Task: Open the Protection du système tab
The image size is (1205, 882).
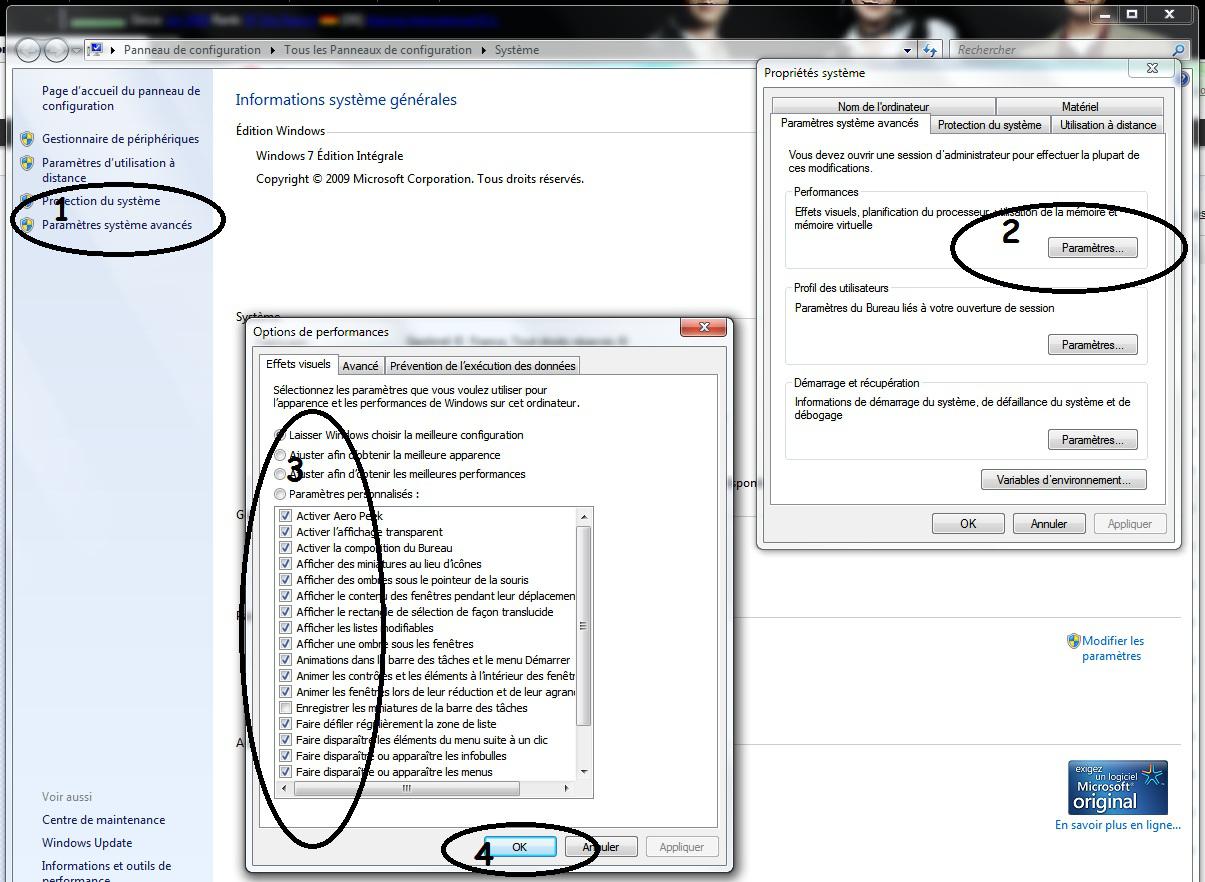Action: [989, 125]
